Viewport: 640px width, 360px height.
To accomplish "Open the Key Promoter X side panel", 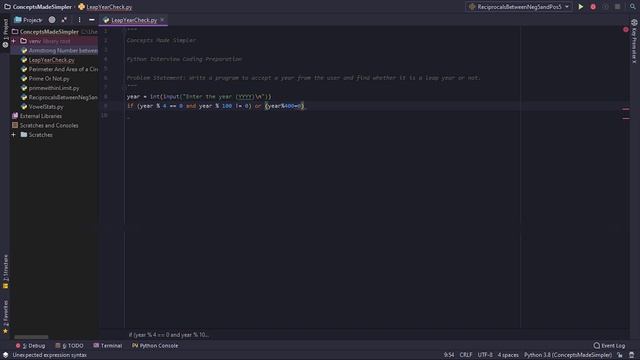I will click(x=634, y=42).
